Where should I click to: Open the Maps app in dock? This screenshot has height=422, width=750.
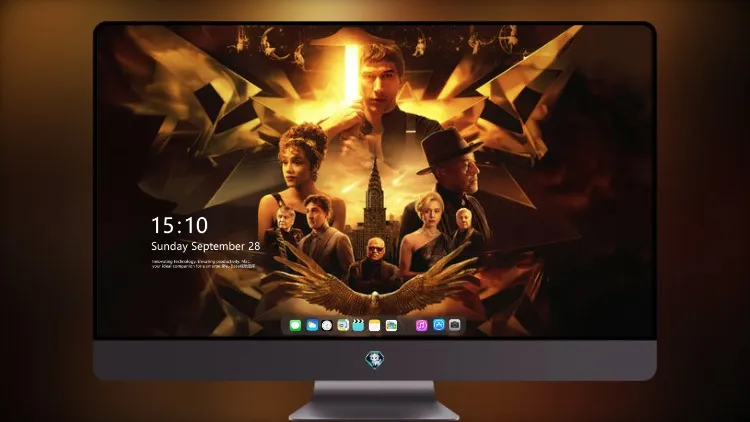tap(343, 326)
